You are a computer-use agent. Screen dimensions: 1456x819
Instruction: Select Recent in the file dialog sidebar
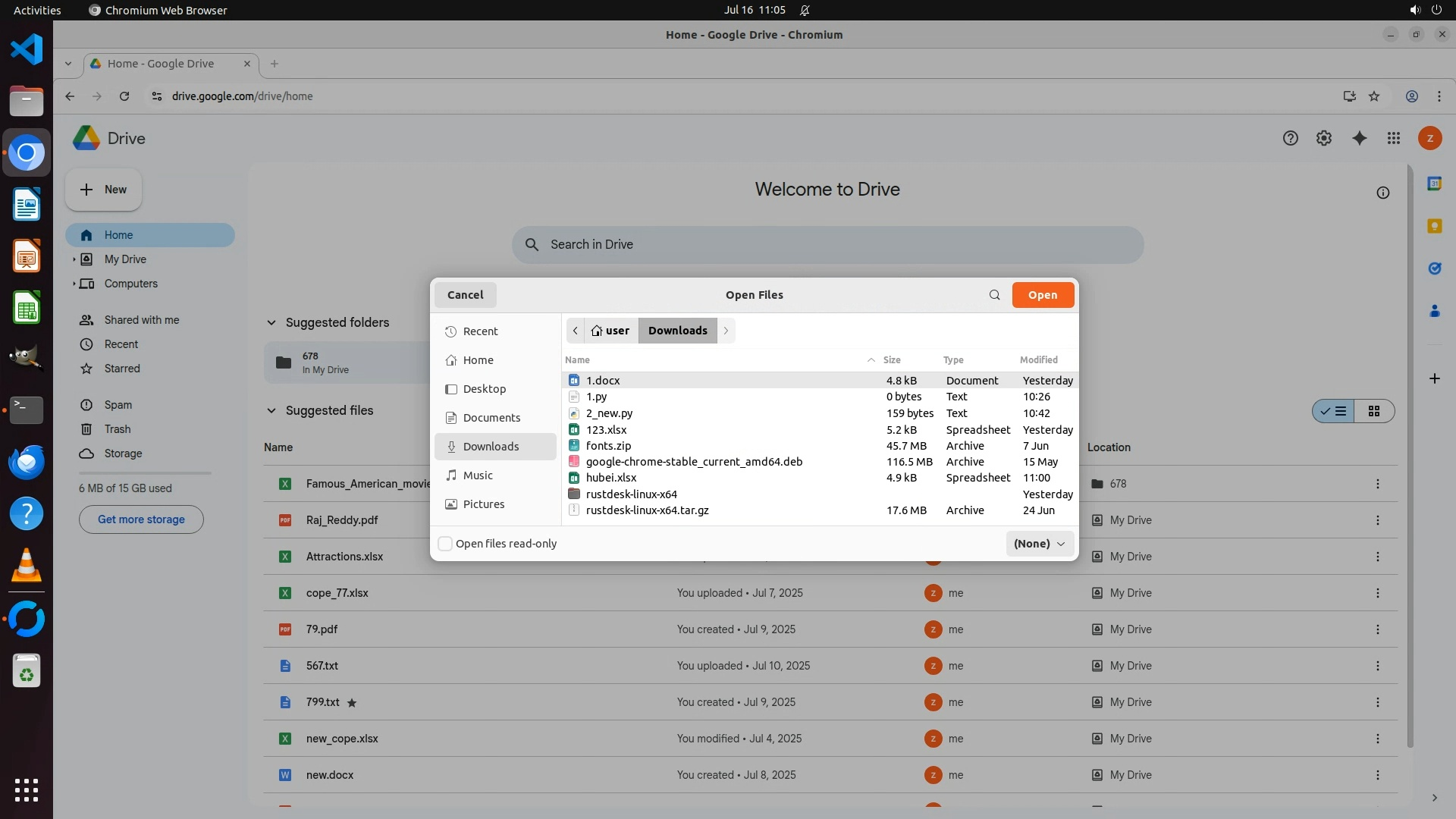pyautogui.click(x=480, y=331)
